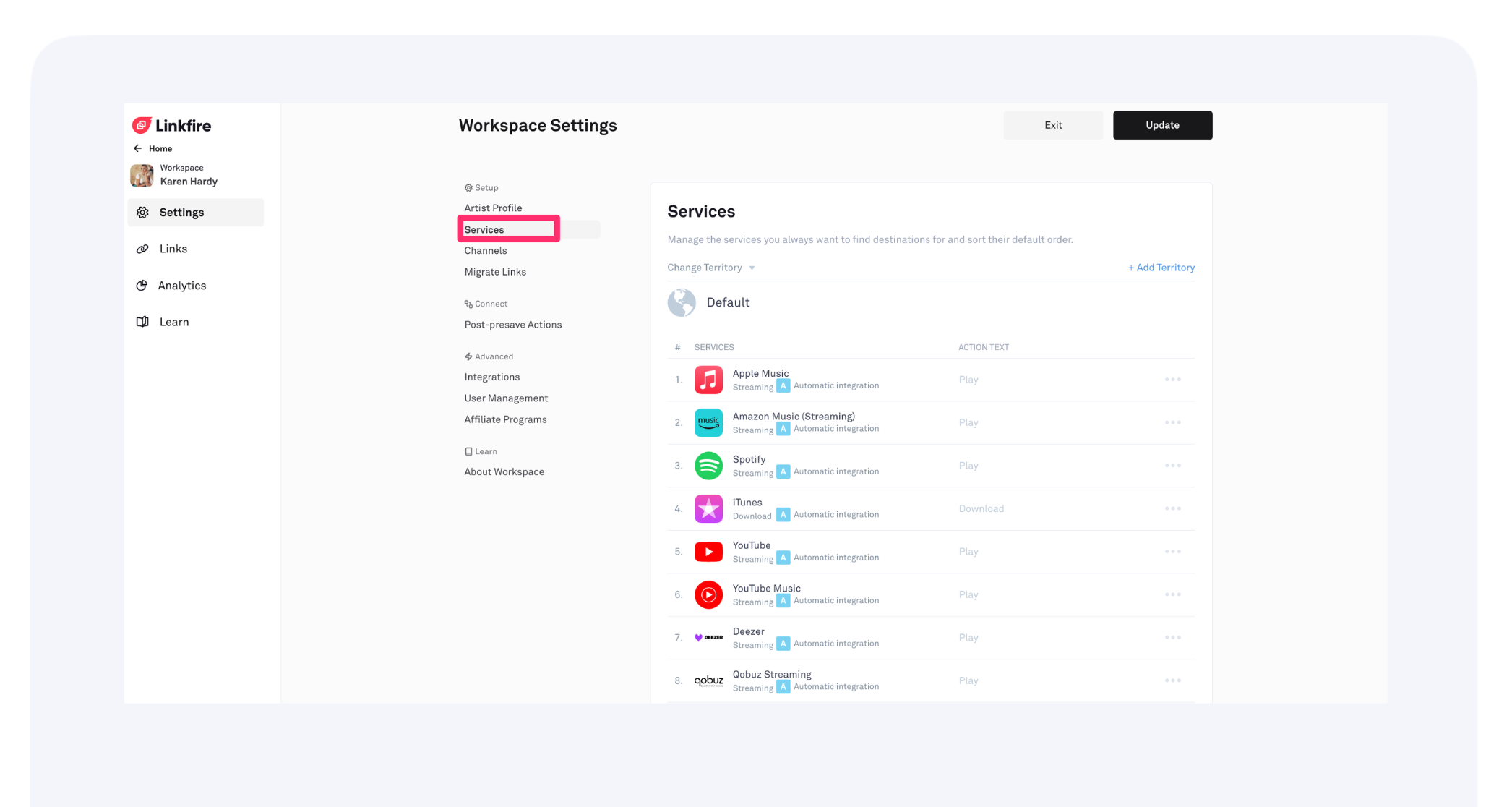The image size is (1512, 807).
Task: Click the Spotify service icon
Action: tap(708, 466)
